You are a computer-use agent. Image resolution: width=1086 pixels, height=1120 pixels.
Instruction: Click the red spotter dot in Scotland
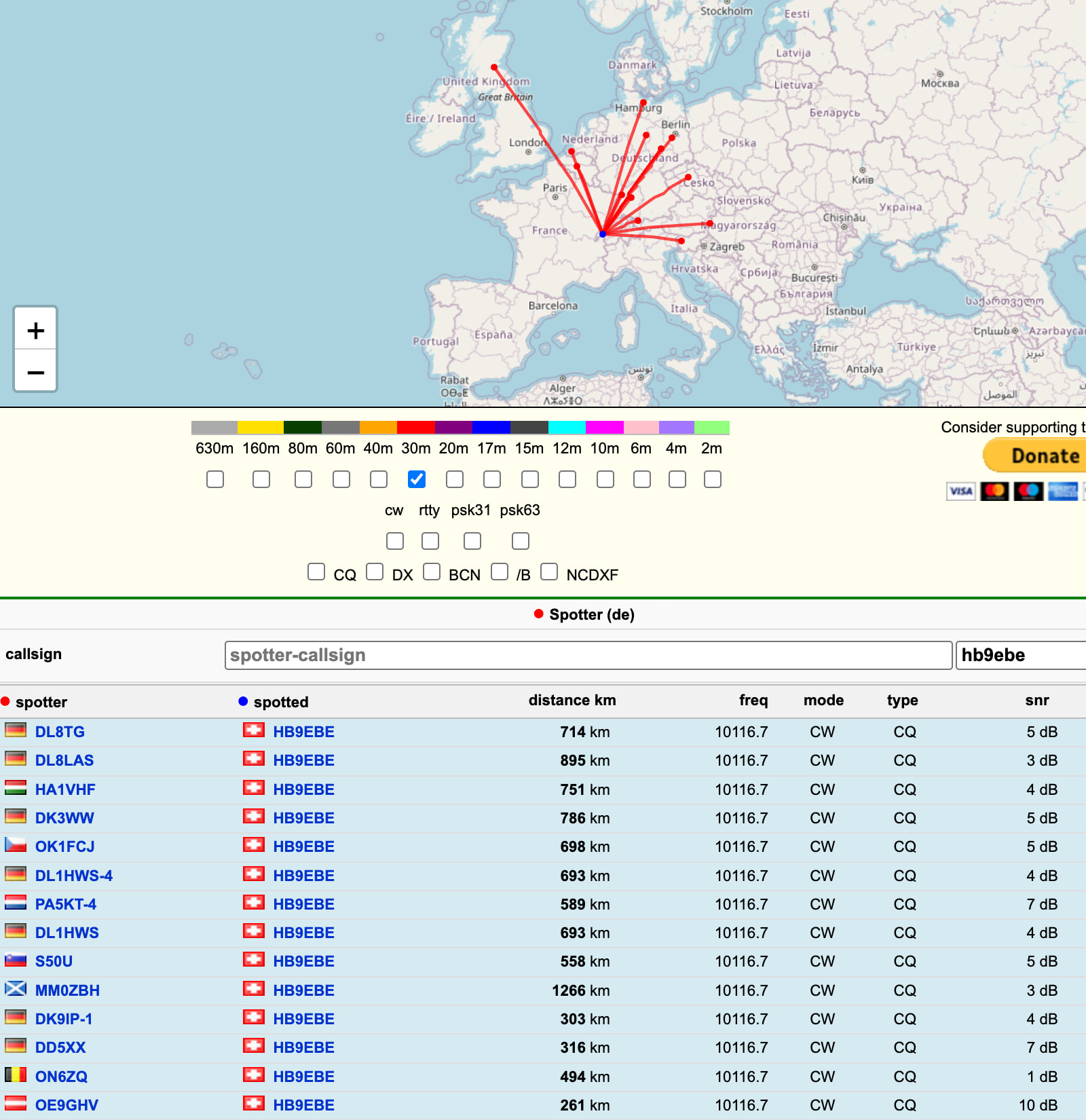(494, 67)
